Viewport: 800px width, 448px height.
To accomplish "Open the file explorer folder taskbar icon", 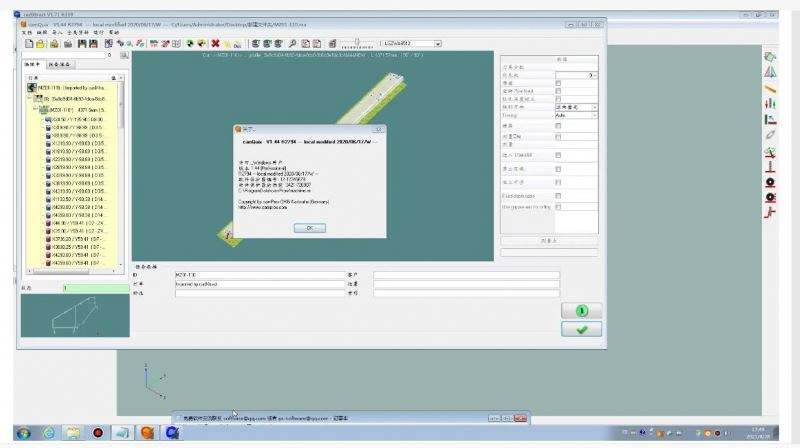I will click(73, 433).
